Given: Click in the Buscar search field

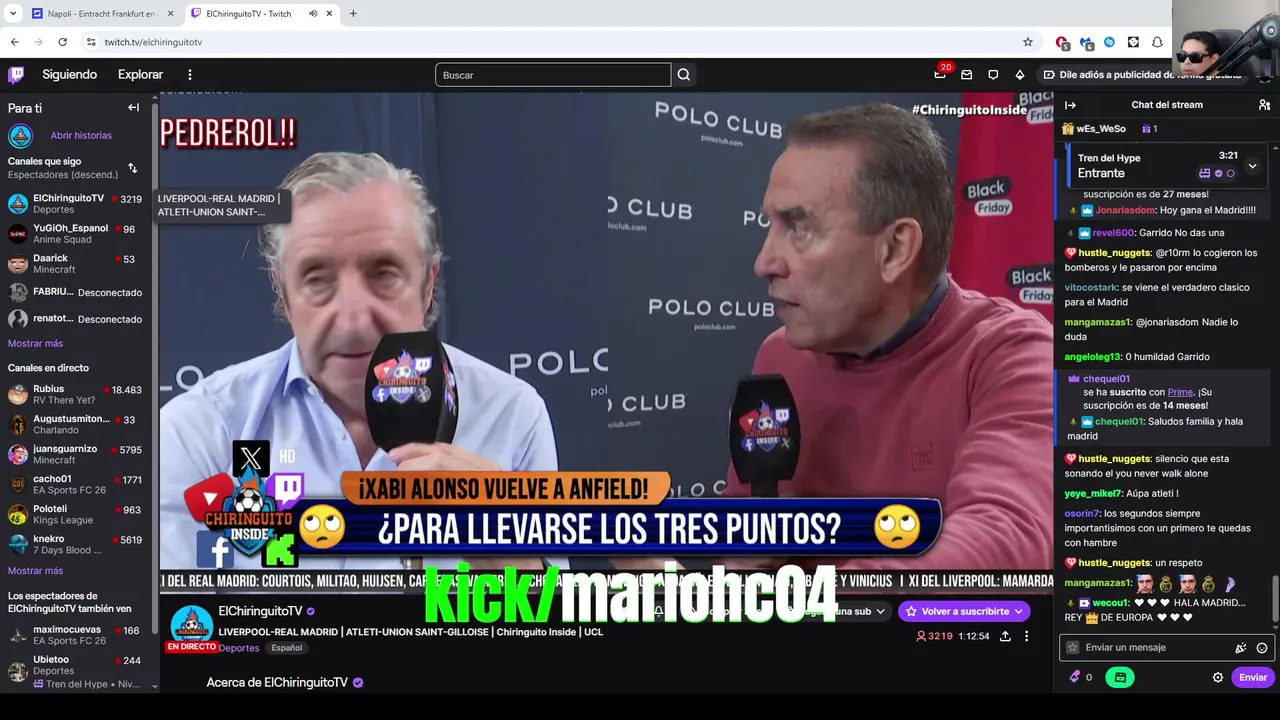Looking at the screenshot, I should pyautogui.click(x=553, y=75).
